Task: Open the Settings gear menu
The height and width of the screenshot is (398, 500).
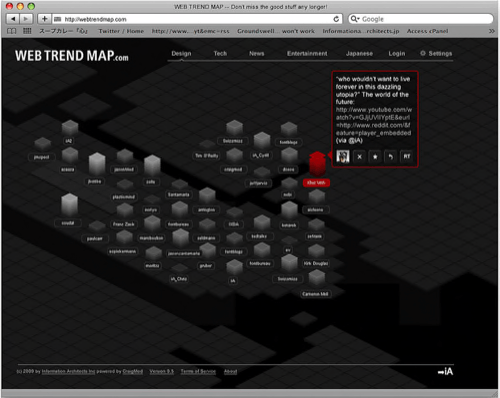Action: tap(436, 53)
